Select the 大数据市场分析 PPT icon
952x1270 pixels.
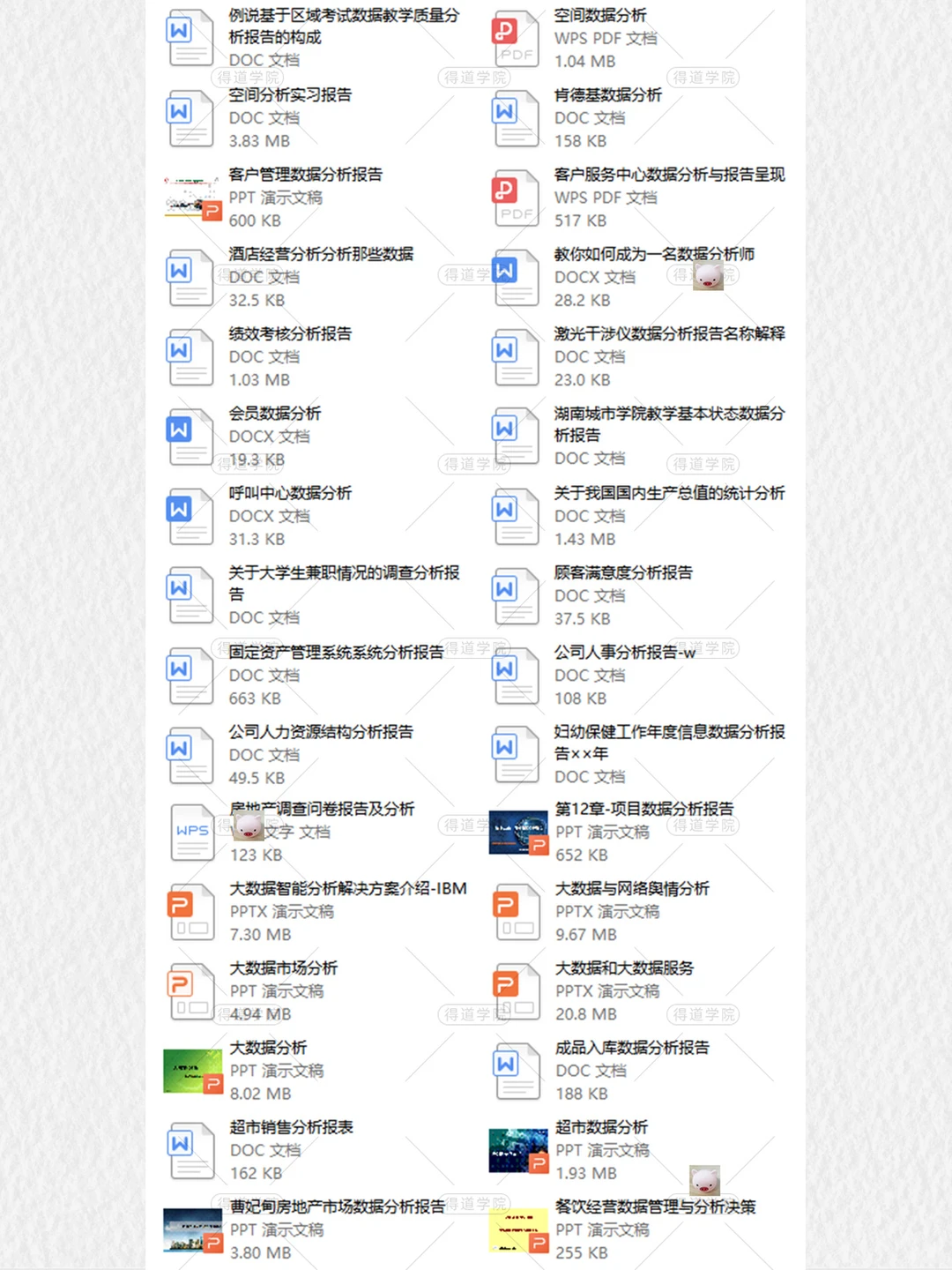point(190,991)
